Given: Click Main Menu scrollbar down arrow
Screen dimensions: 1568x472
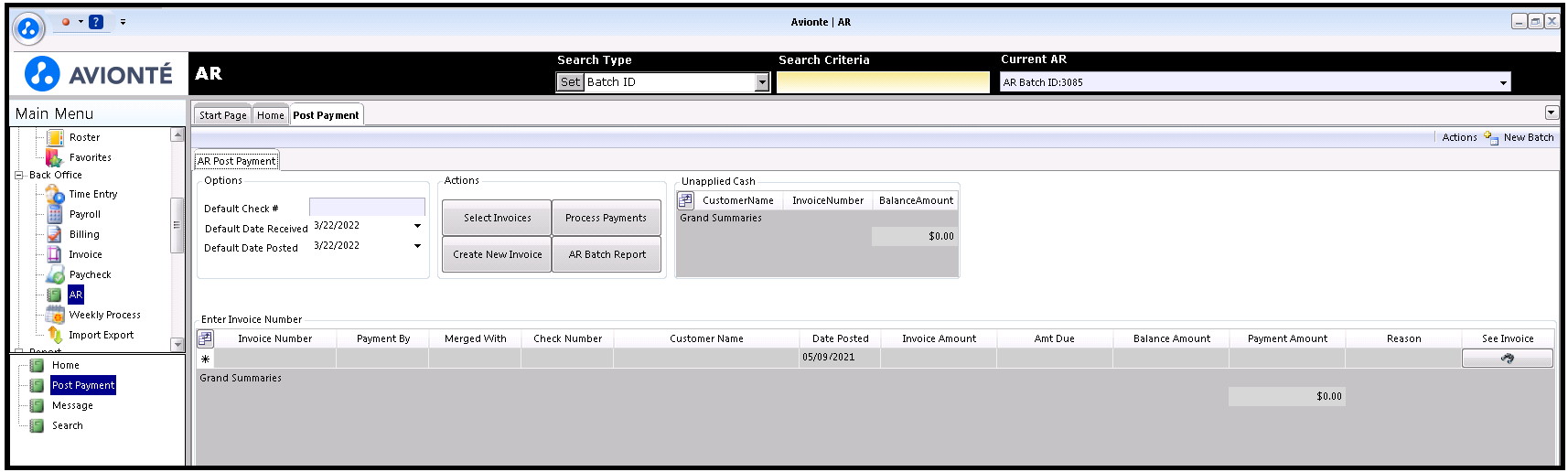Looking at the screenshot, I should coord(177,345).
